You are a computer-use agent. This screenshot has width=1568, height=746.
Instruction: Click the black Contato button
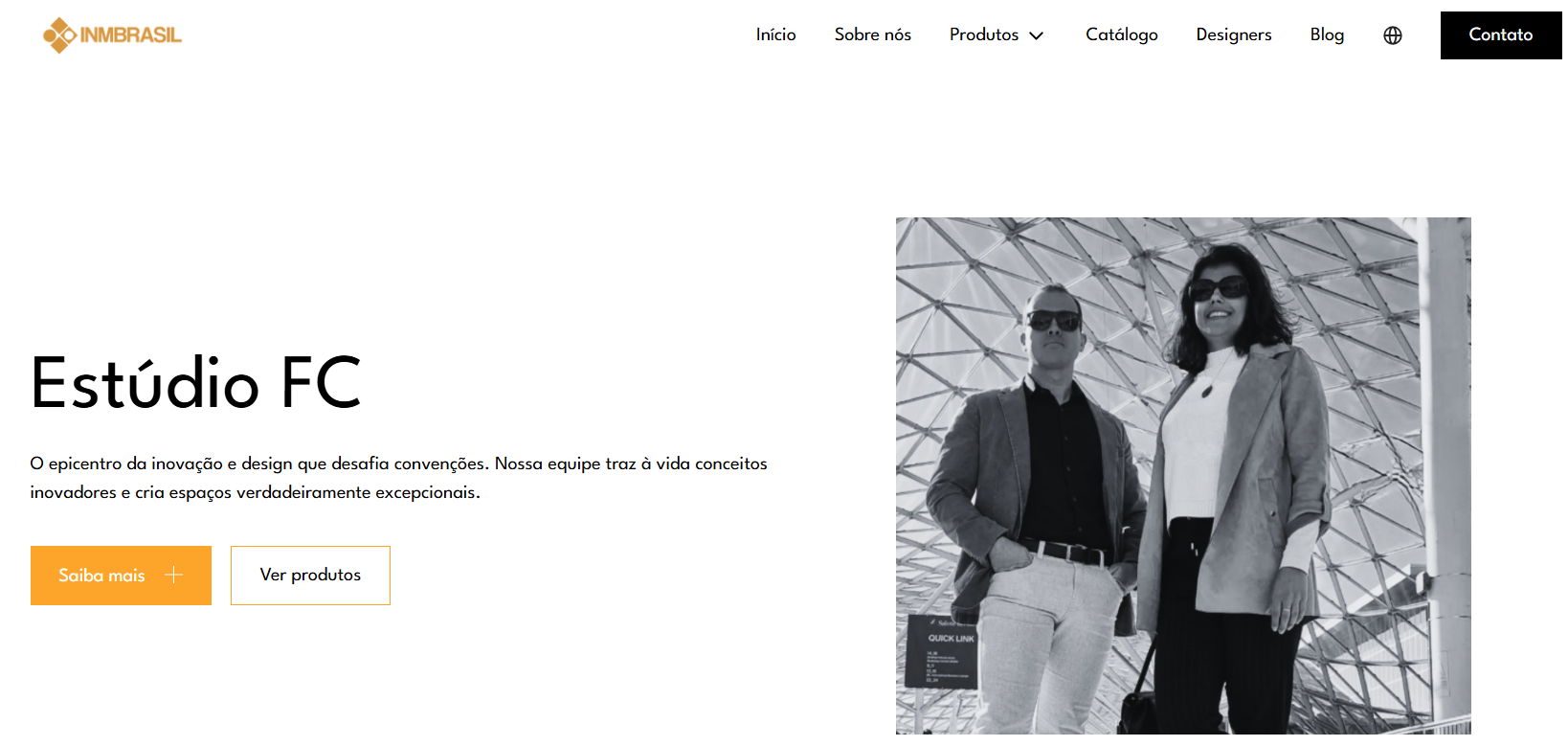(1501, 35)
